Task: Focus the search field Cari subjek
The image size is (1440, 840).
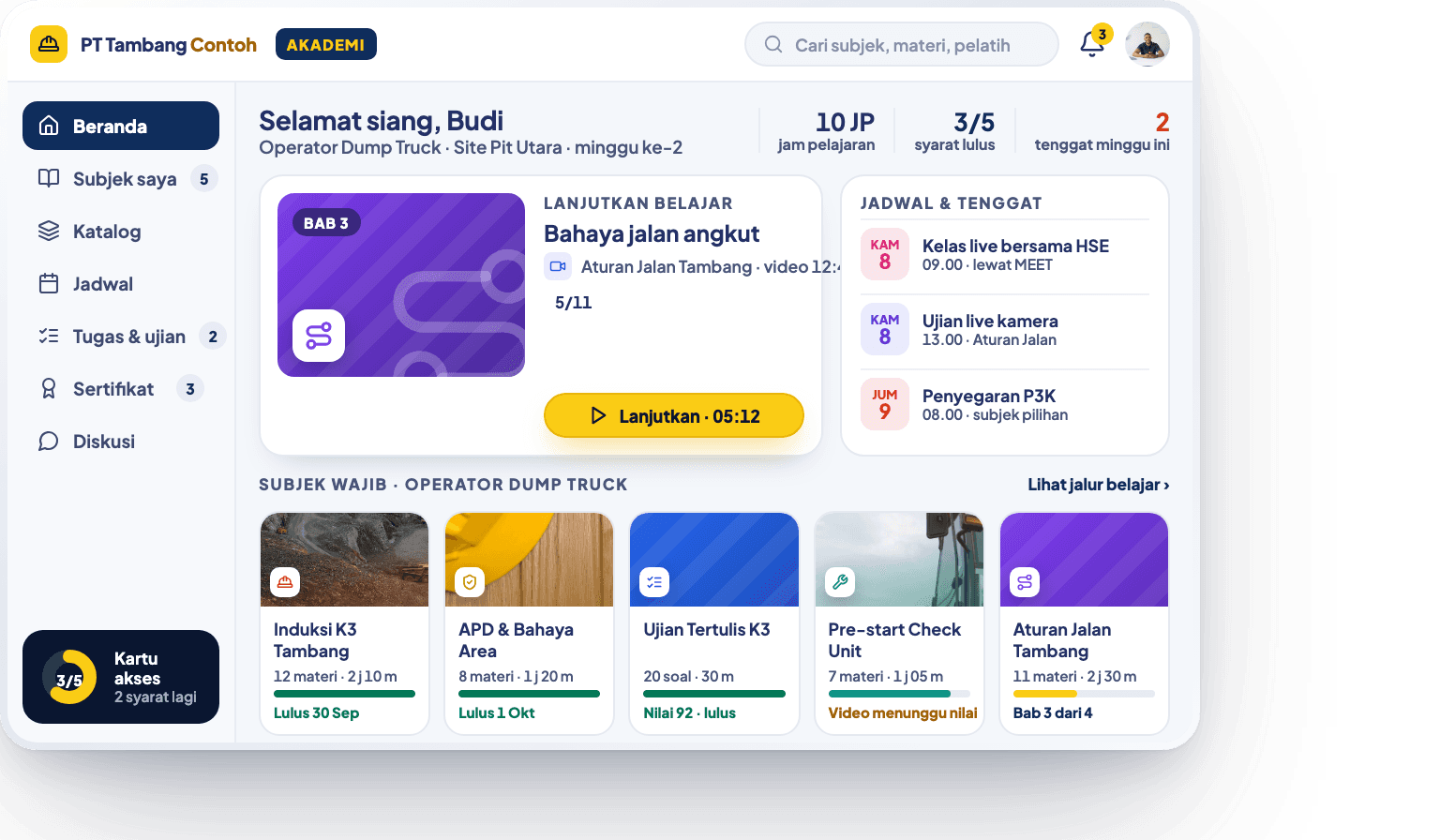Action: click(x=902, y=44)
